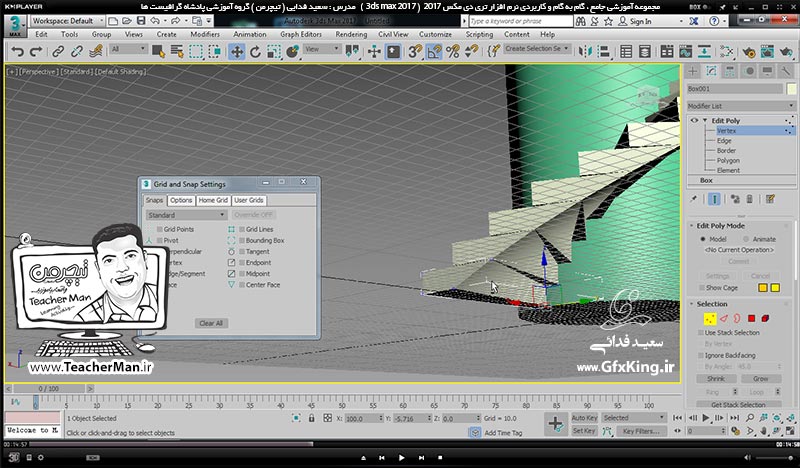Enable the Grid Lines snap checkbox
Screen dimensions: 800x468
tap(242, 229)
